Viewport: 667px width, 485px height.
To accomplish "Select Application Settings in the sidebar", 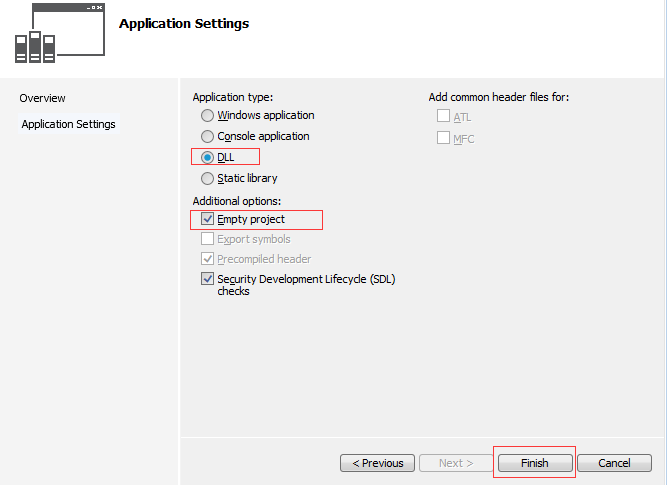I will click(x=68, y=124).
